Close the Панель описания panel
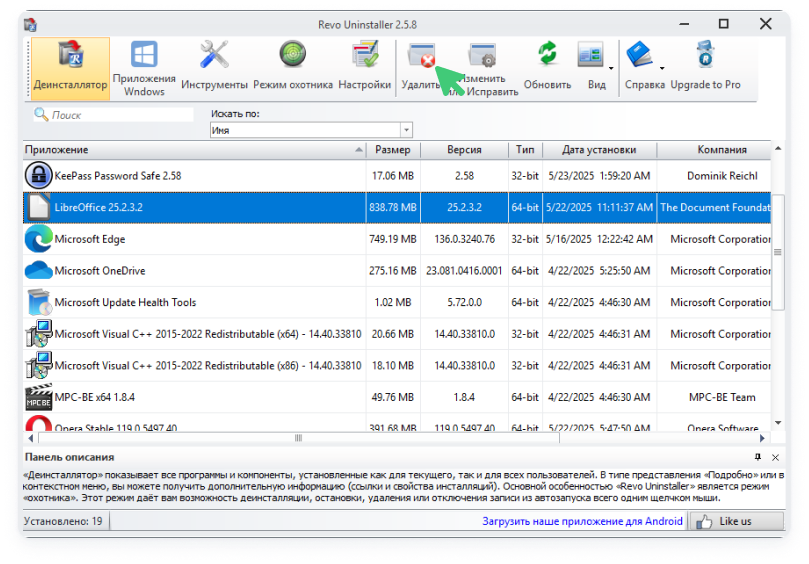 (x=775, y=457)
